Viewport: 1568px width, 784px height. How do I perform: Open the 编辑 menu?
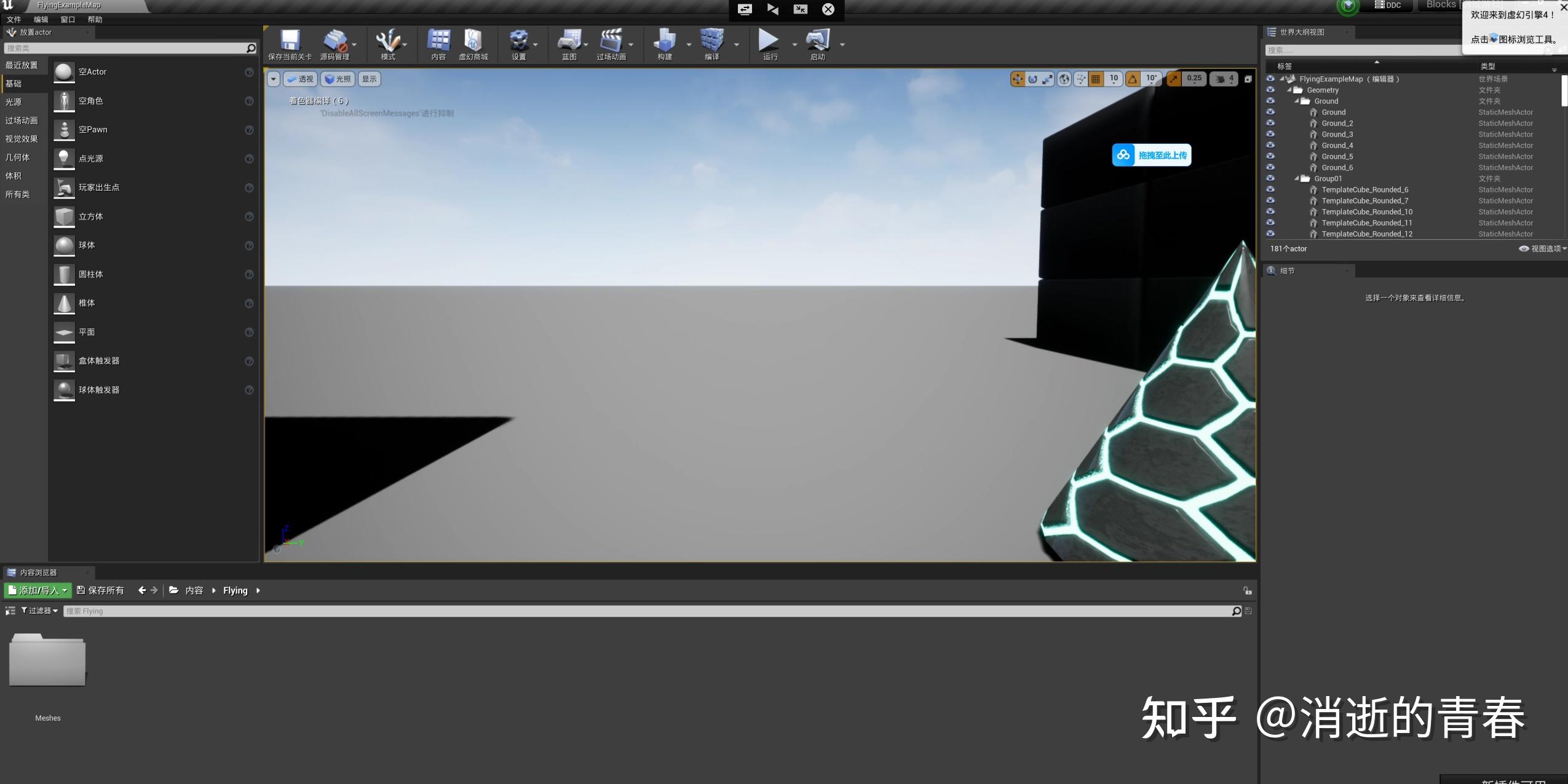coord(41,19)
